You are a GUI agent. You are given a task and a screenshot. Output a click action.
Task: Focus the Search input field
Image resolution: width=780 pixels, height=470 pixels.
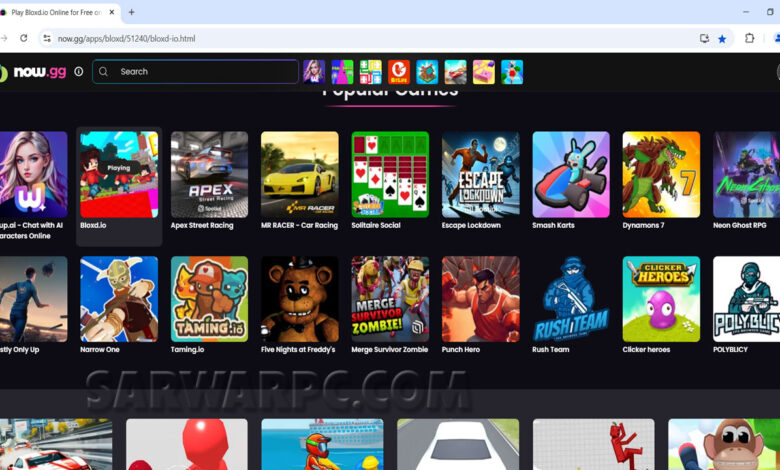pyautogui.click(x=195, y=72)
